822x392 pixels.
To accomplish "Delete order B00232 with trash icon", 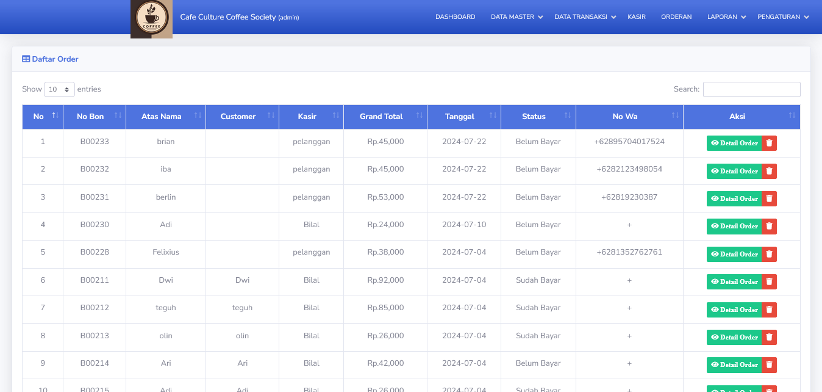I will (x=769, y=171).
